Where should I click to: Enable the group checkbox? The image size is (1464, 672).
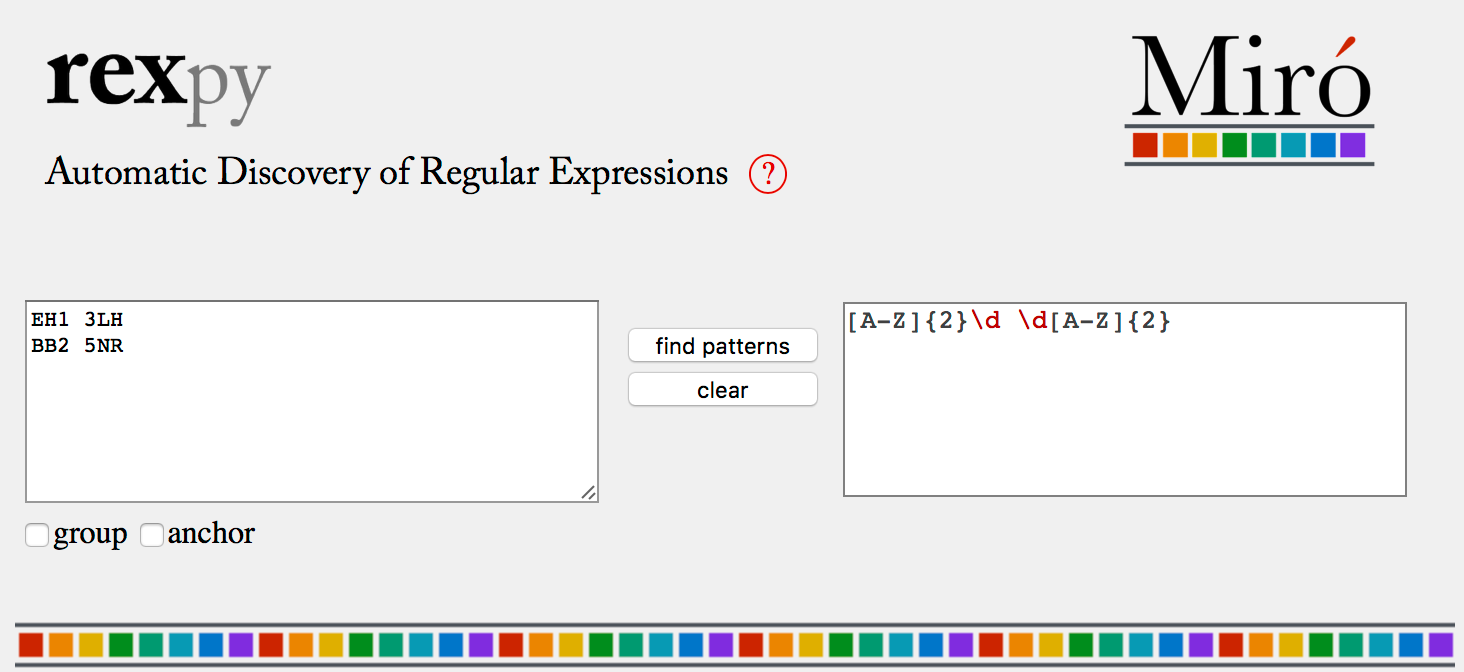(37, 536)
